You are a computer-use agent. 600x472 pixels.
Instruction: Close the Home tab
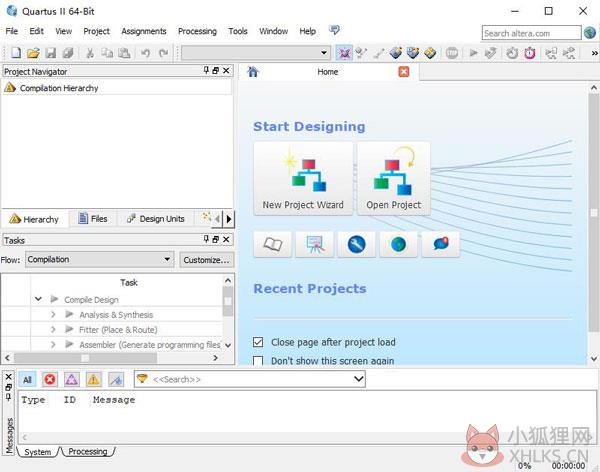pos(404,72)
